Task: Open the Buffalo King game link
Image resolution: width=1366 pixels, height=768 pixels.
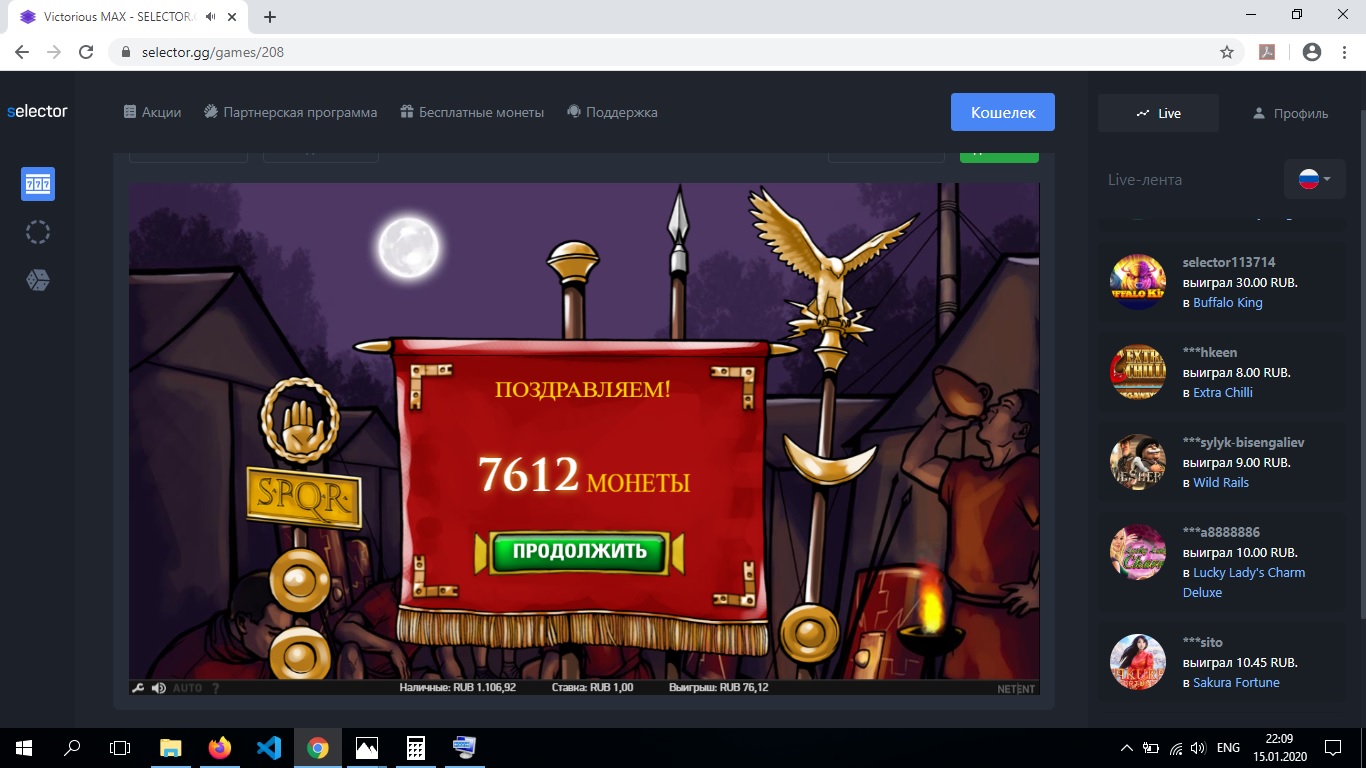Action: click(x=1228, y=302)
